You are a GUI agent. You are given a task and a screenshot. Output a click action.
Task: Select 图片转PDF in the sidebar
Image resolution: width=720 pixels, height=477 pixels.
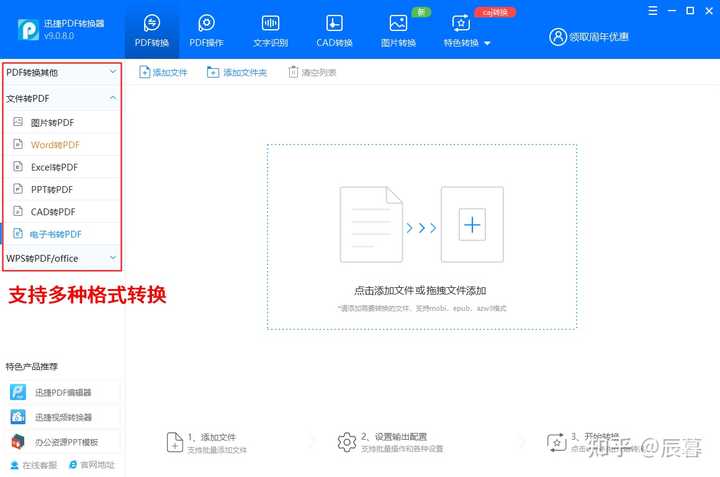[x=62, y=122]
